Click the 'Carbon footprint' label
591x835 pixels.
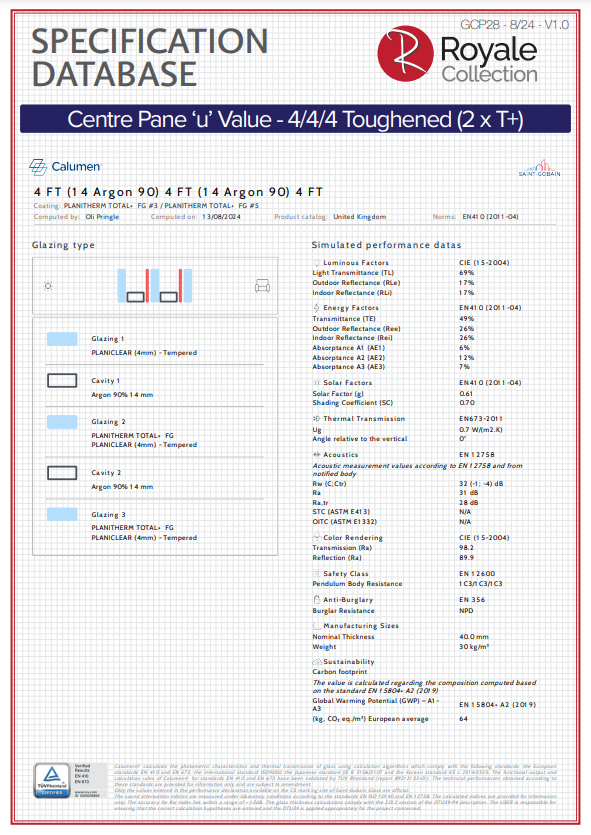point(340,672)
